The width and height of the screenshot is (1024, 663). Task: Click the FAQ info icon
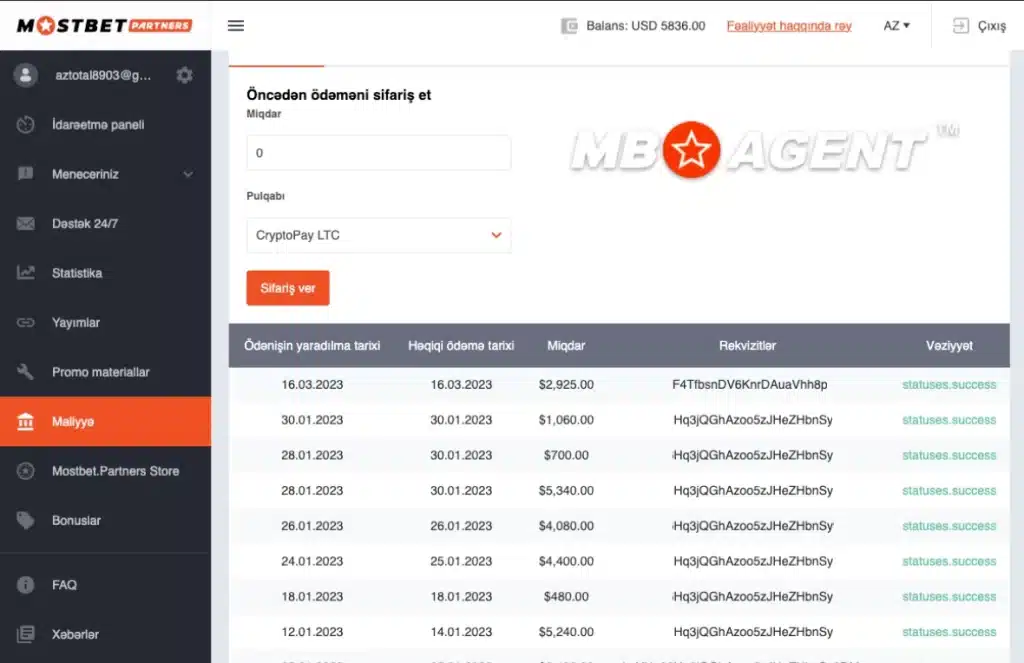pos(25,585)
